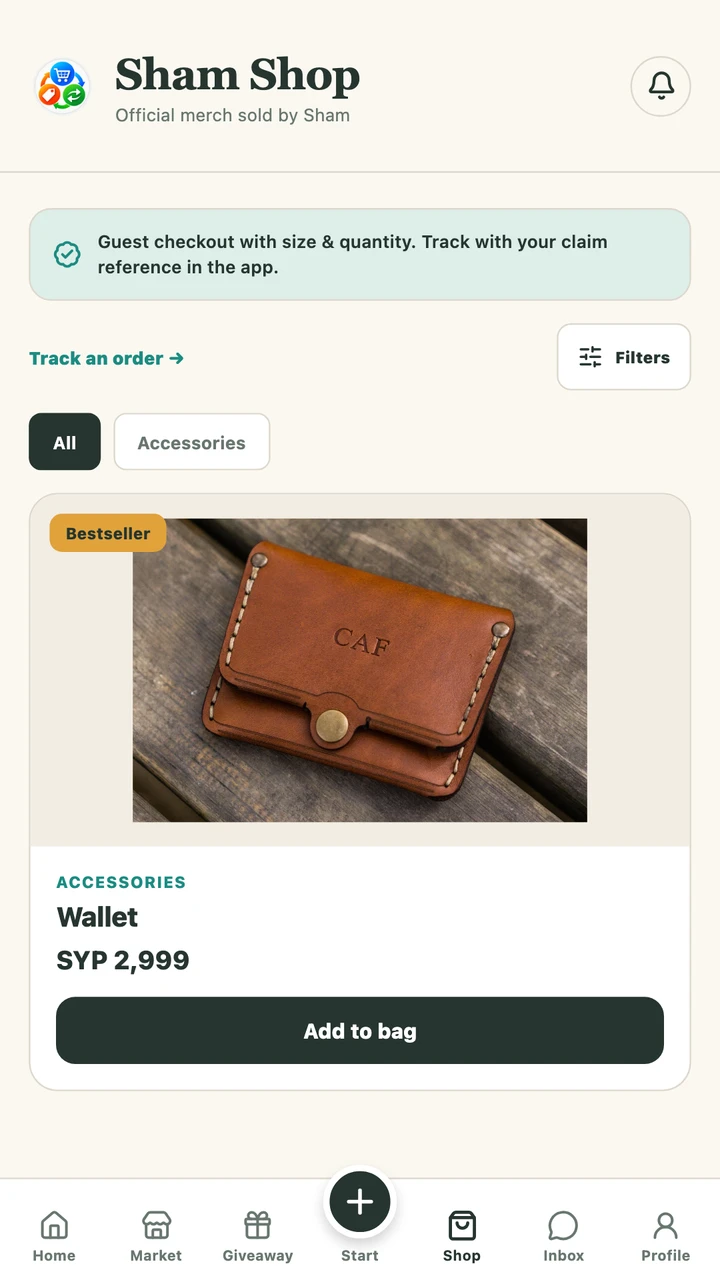
Task: Open the Wallet product title
Action: coord(98,917)
